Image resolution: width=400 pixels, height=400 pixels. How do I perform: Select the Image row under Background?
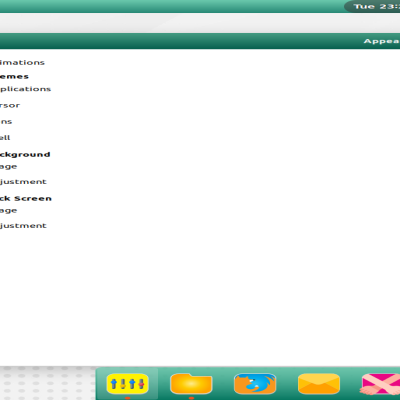(x=8, y=167)
